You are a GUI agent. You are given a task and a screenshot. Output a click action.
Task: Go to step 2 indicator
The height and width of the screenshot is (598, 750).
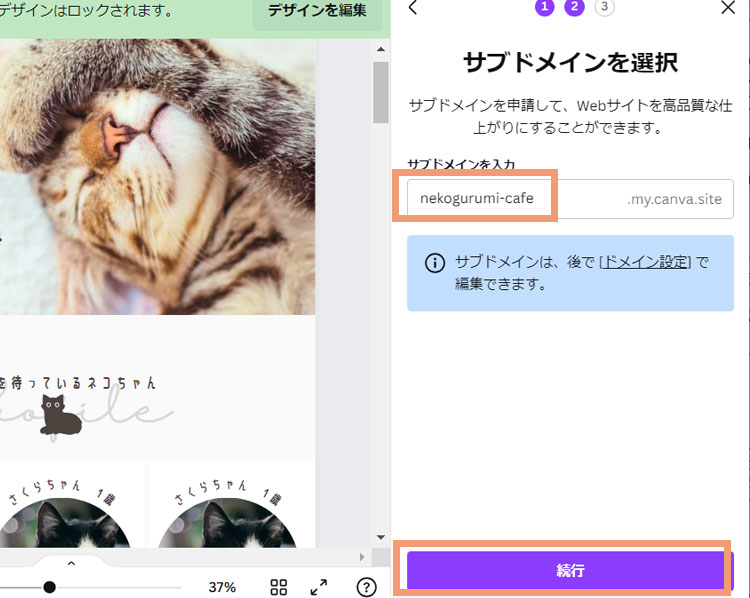click(x=574, y=7)
